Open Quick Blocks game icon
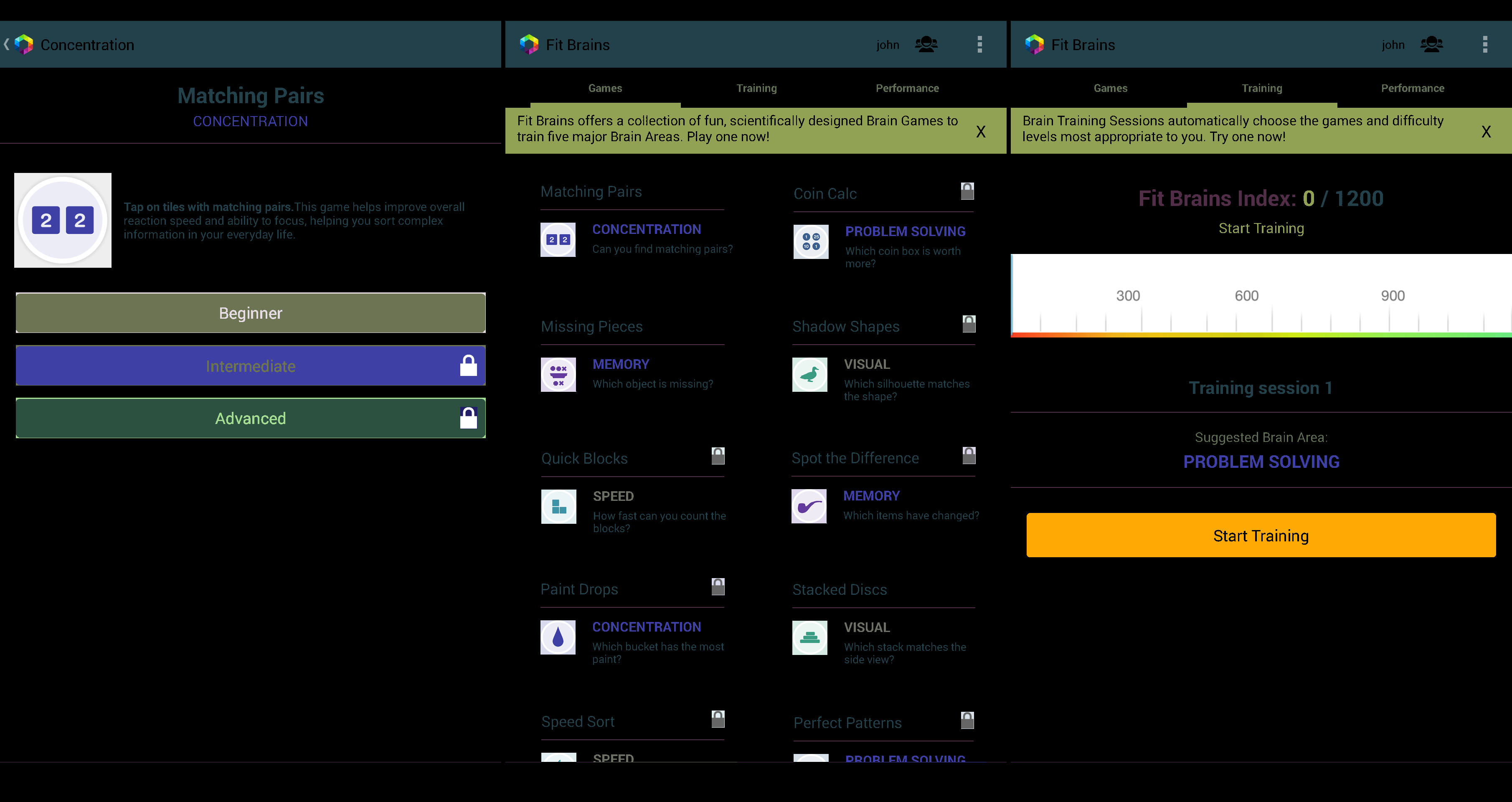 (x=559, y=507)
